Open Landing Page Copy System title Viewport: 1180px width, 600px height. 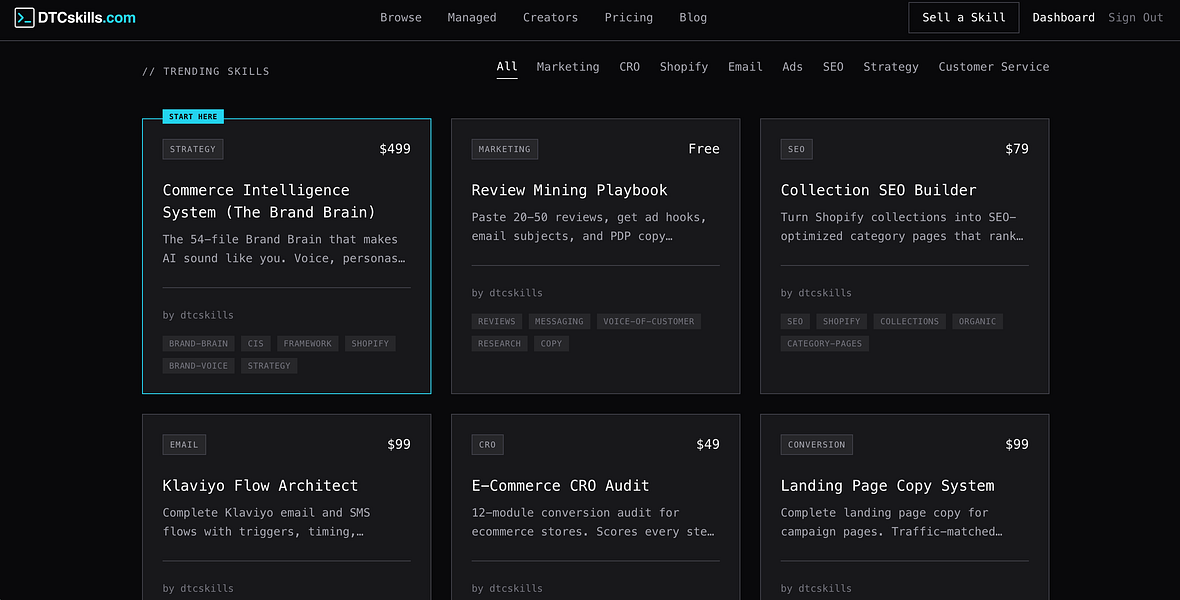(887, 486)
